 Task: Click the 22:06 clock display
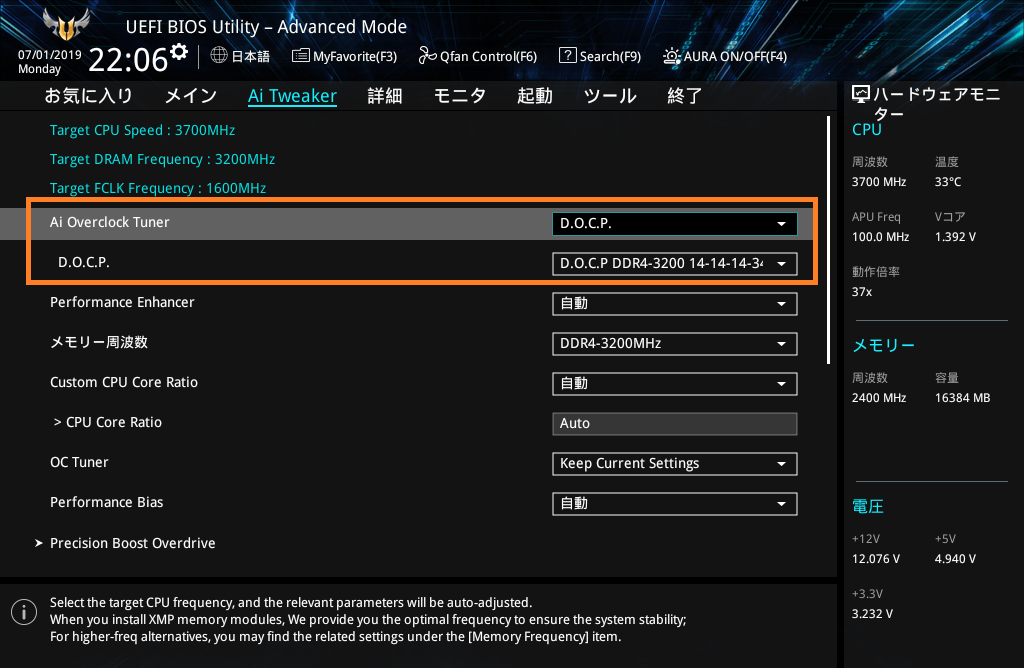tap(128, 60)
